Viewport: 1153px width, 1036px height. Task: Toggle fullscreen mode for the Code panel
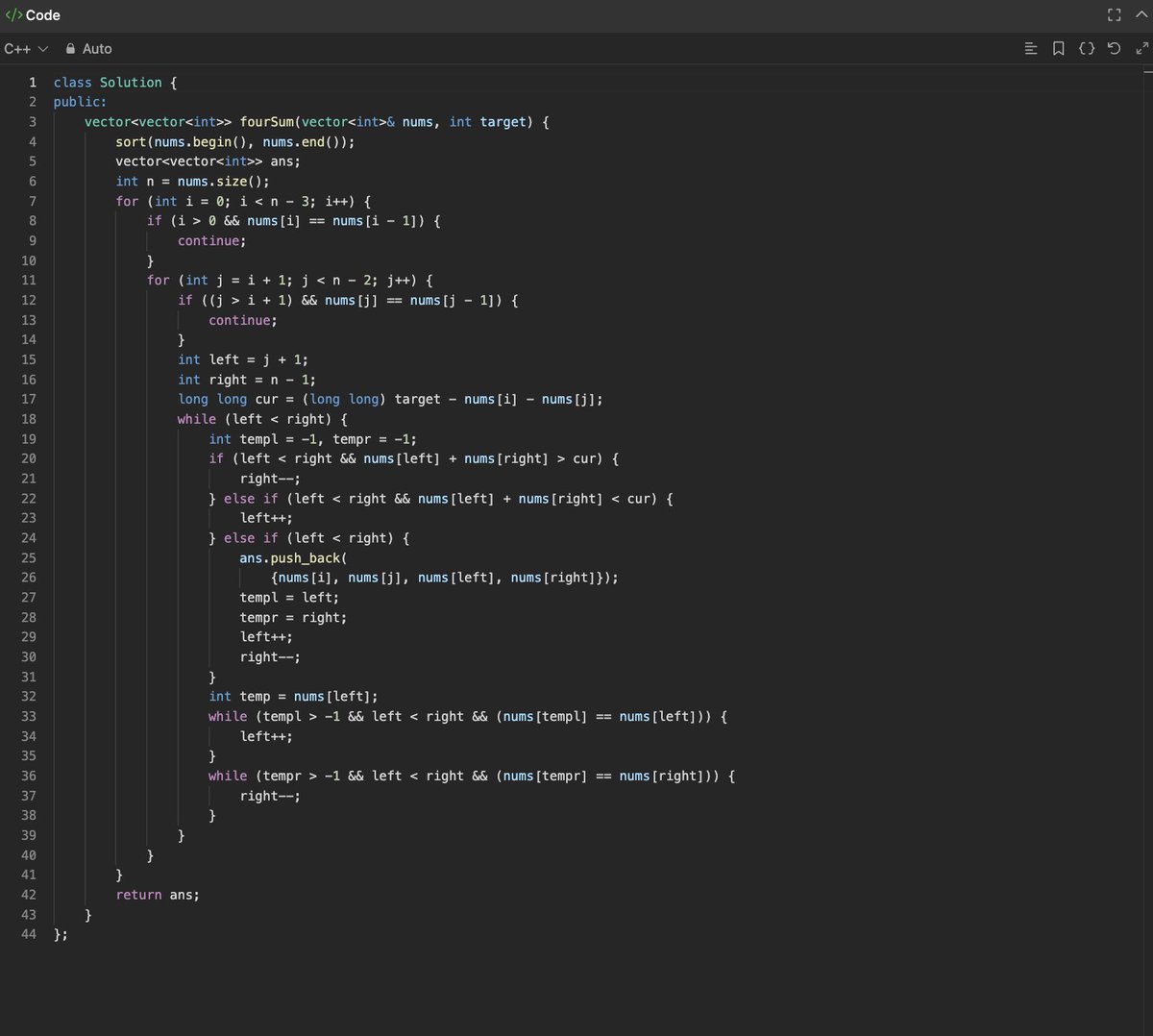point(1114,15)
